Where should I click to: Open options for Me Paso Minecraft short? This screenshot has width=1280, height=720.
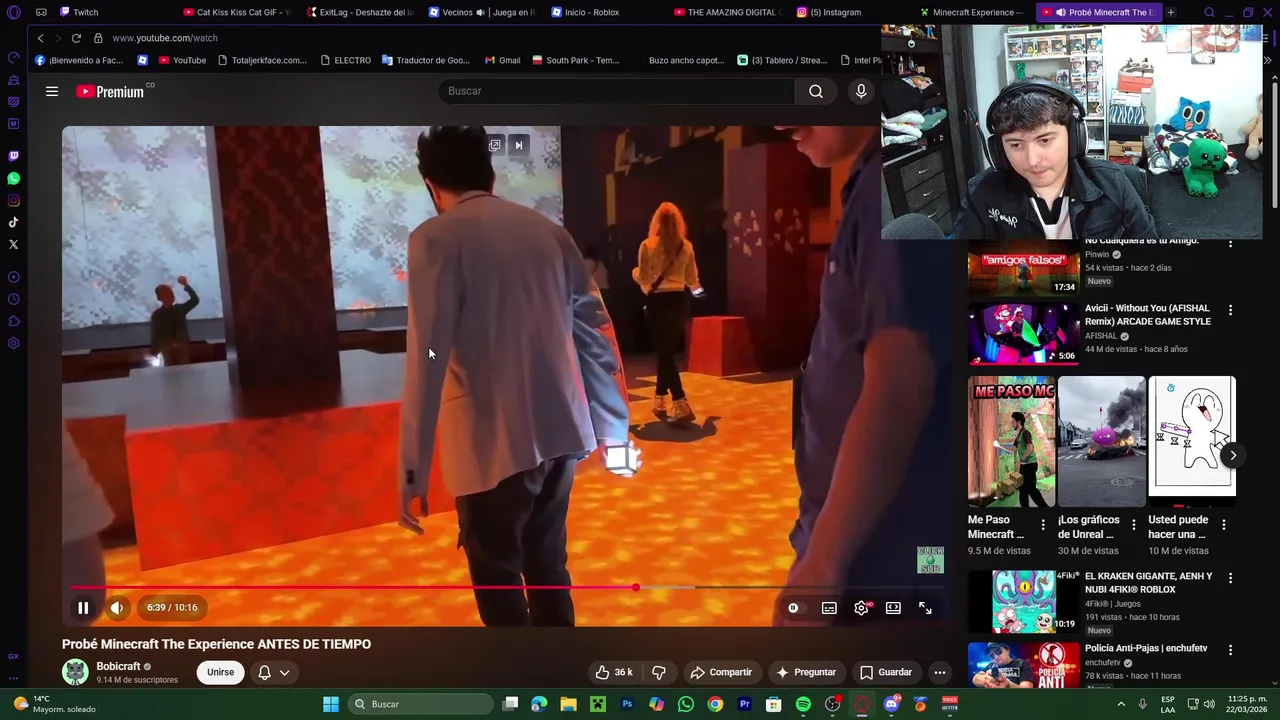(1043, 525)
